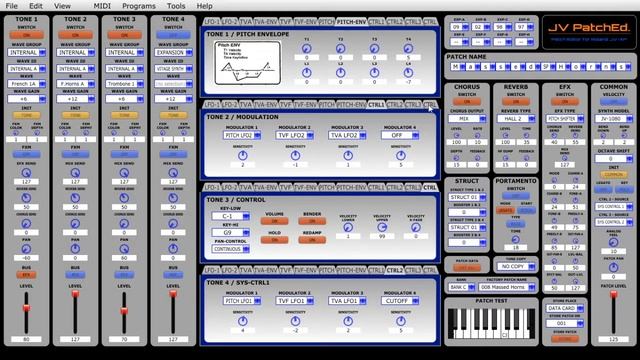The height and width of the screenshot is (360, 640).
Task: Click Tone 2 Modulator 1 sensitivity knob
Action: (x=242, y=156)
